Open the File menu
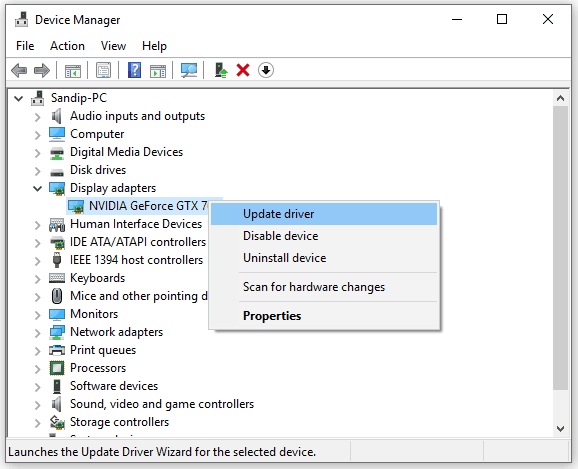Image resolution: width=578 pixels, height=469 pixels. 25,46
